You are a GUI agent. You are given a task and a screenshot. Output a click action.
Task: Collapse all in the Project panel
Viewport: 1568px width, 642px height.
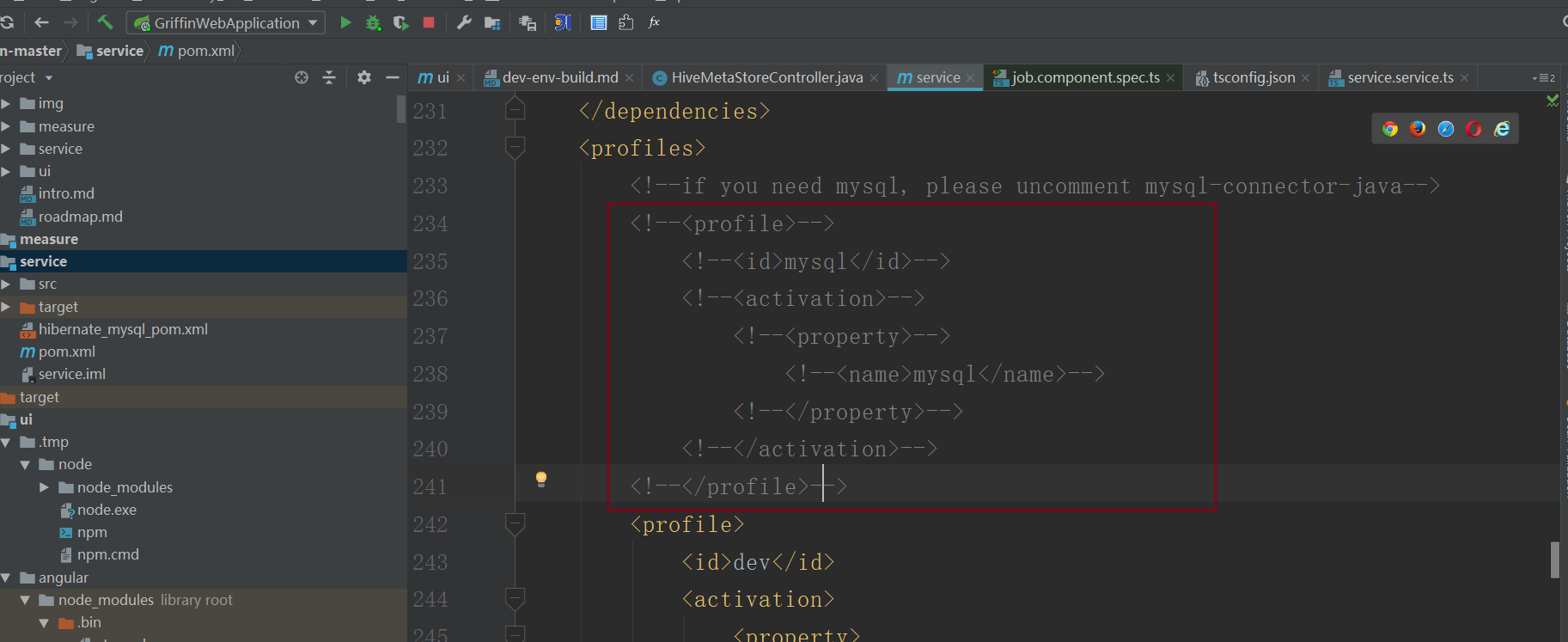point(329,77)
